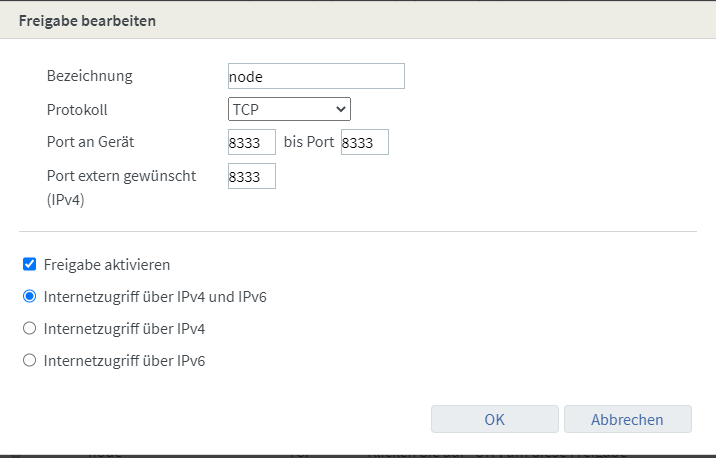Uncheck the Freigabe aktivieren checkbox

pyautogui.click(x=29, y=265)
